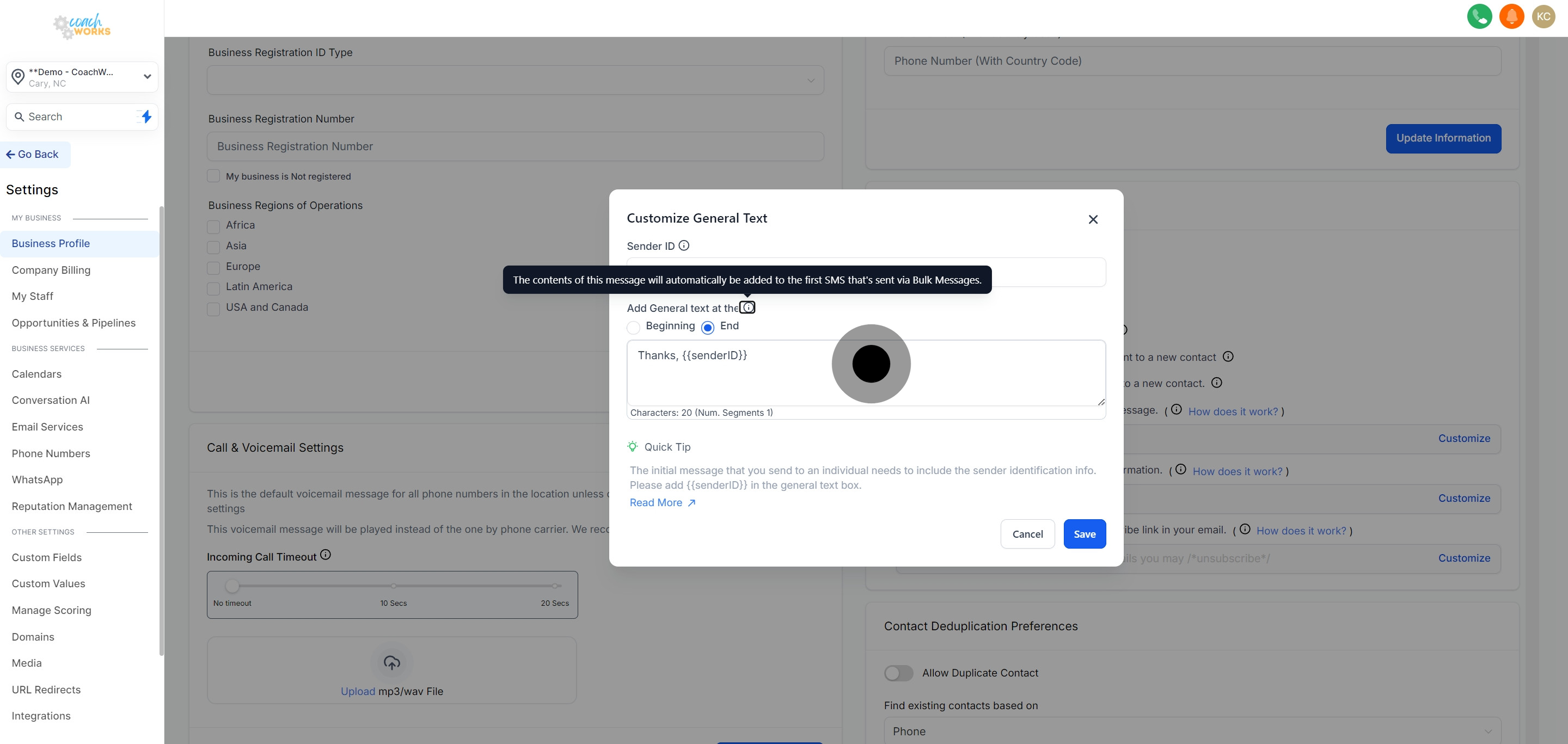The height and width of the screenshot is (744, 1568).
Task: Check My business is Not registered
Action: tap(213, 176)
